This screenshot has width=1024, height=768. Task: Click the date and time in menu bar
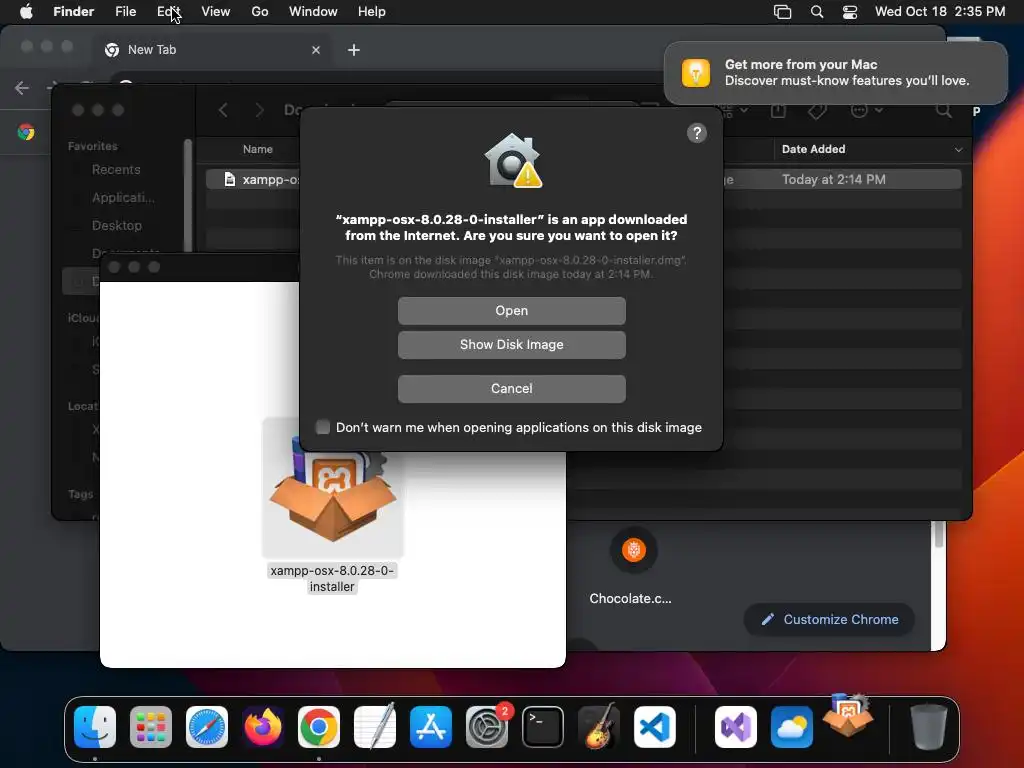pos(940,12)
